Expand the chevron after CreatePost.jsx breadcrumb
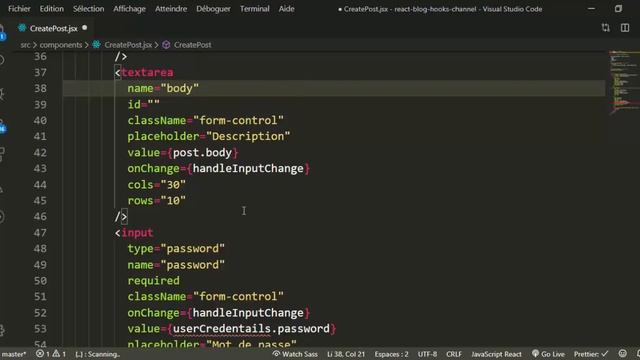Viewport: 640px width, 360px height. point(156,45)
